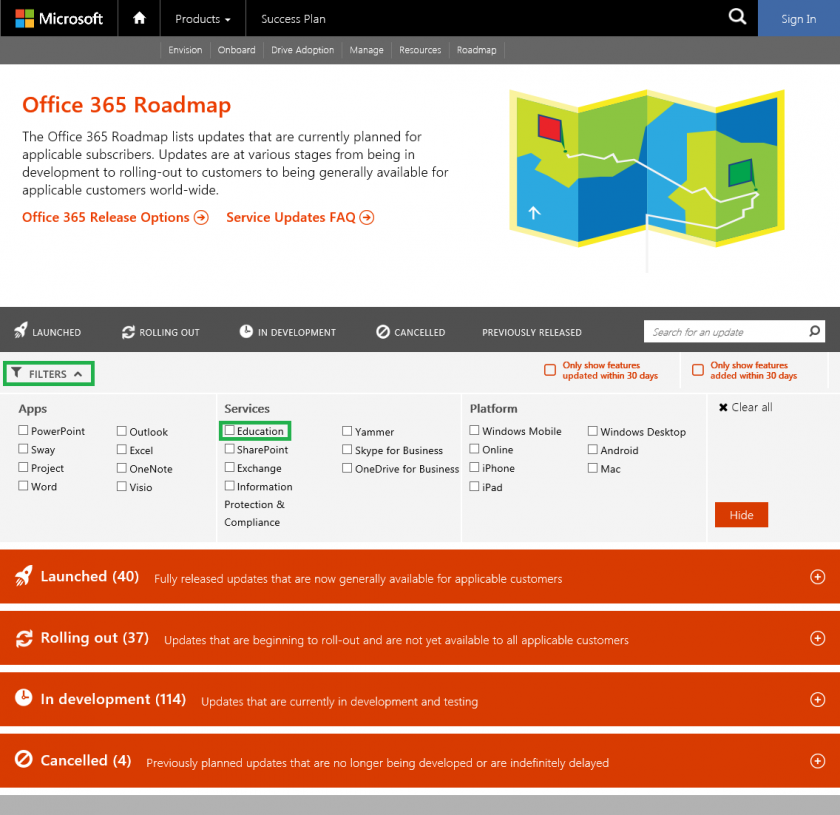The image size is (840, 815).
Task: Check the iPad platform filter
Action: 474,486
